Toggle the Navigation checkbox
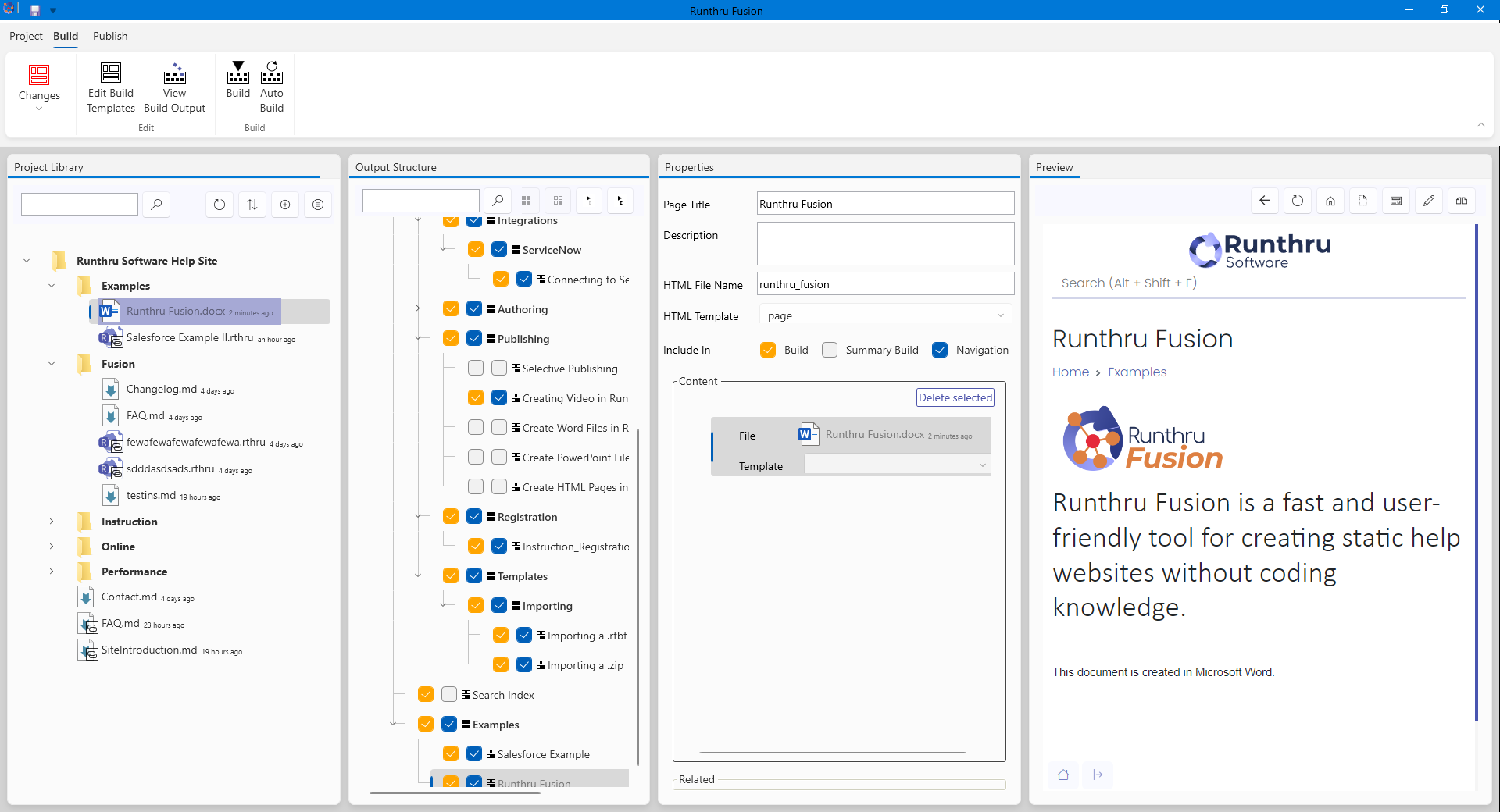The height and width of the screenshot is (812, 1500). tap(940, 350)
